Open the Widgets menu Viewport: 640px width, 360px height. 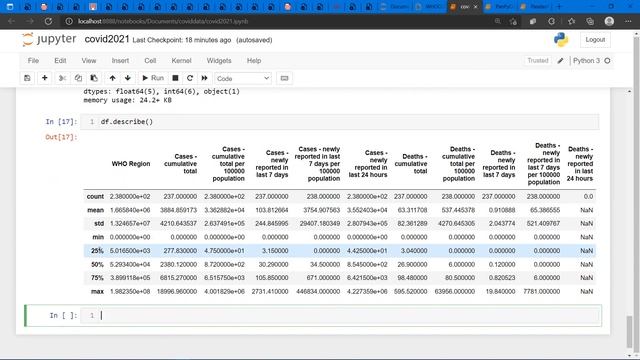[219, 60]
